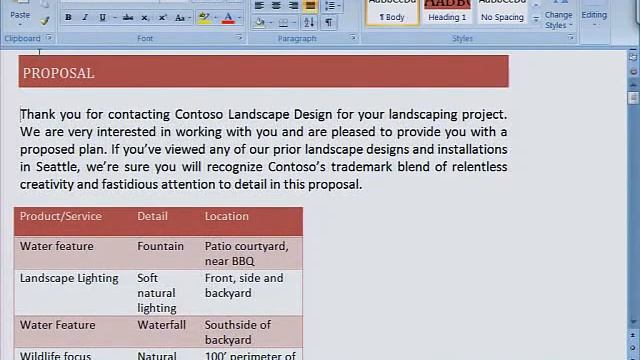The width and height of the screenshot is (640, 360).
Task: Expand Shading color dropdown arrow
Action: (x=271, y=22)
